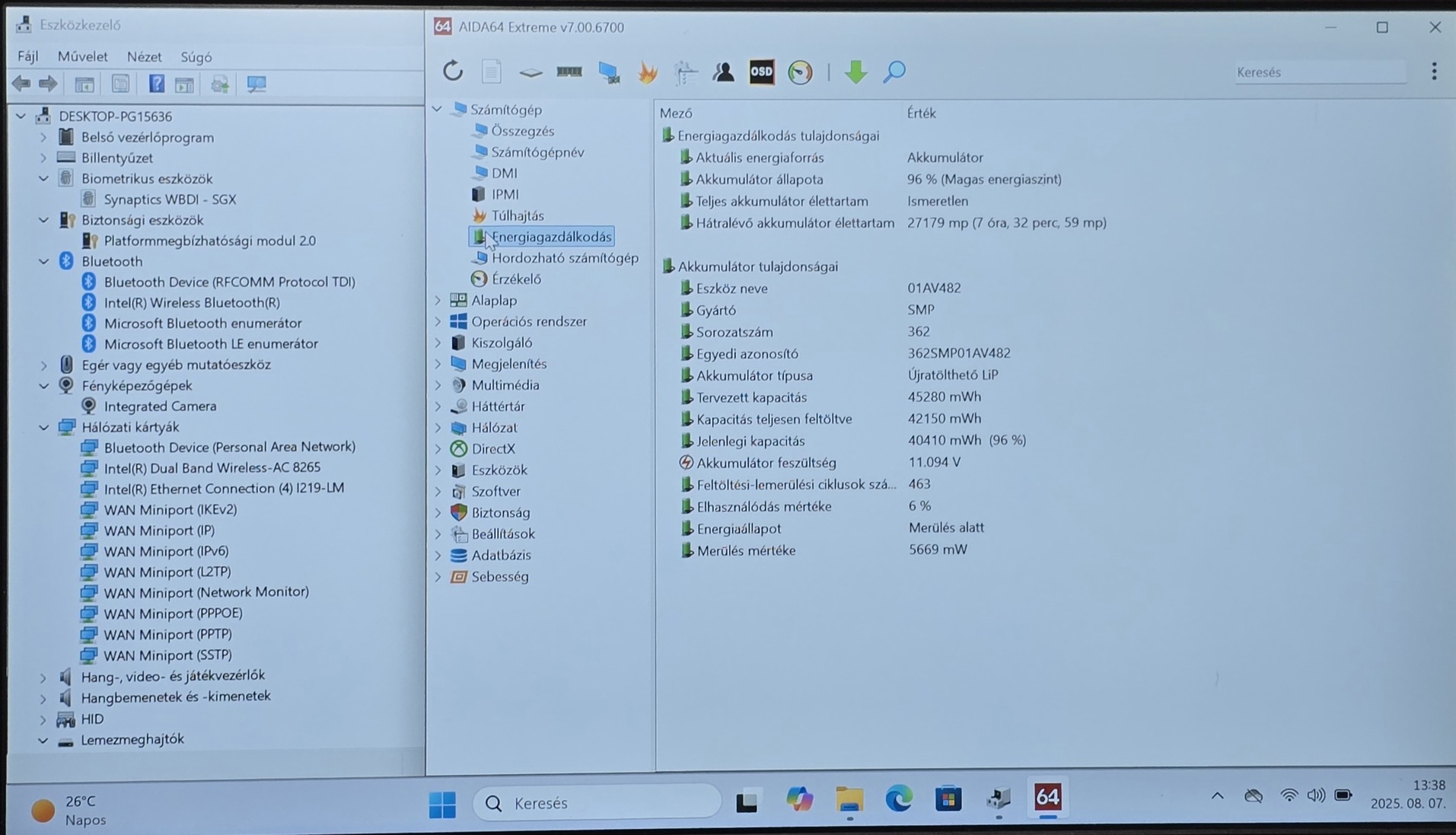Image resolution: width=1456 pixels, height=835 pixels.
Task: Open the weather widget showing 26°C
Action: [x=69, y=810]
